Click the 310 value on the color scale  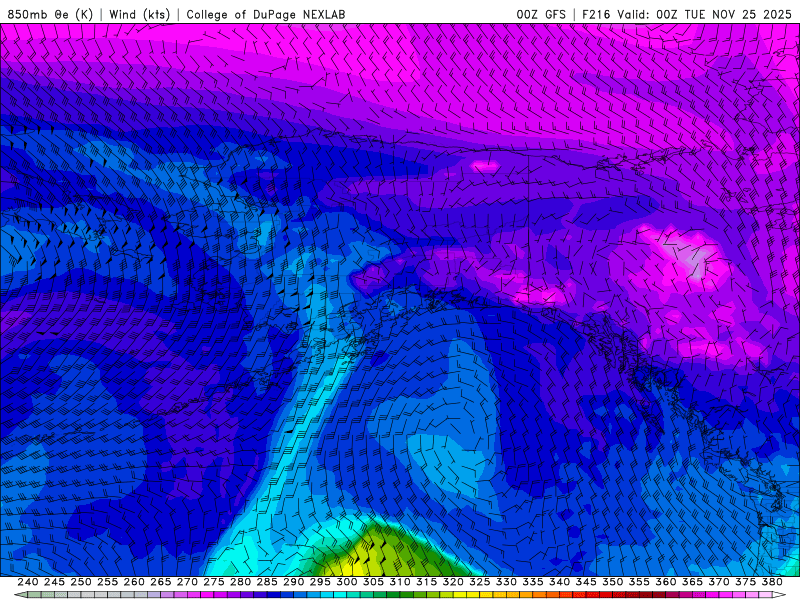pos(400,582)
